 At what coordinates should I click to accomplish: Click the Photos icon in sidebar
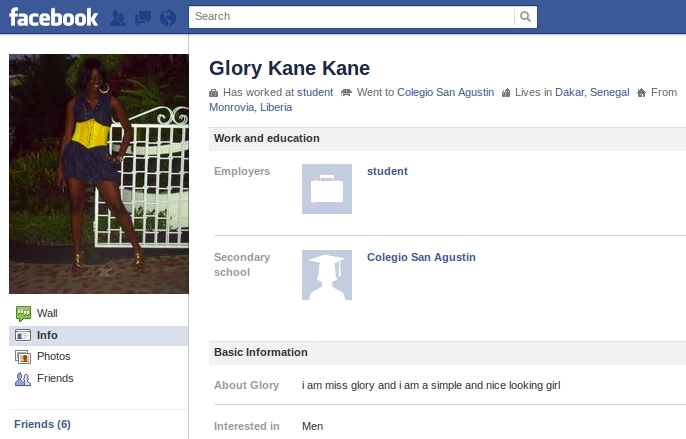(x=23, y=357)
